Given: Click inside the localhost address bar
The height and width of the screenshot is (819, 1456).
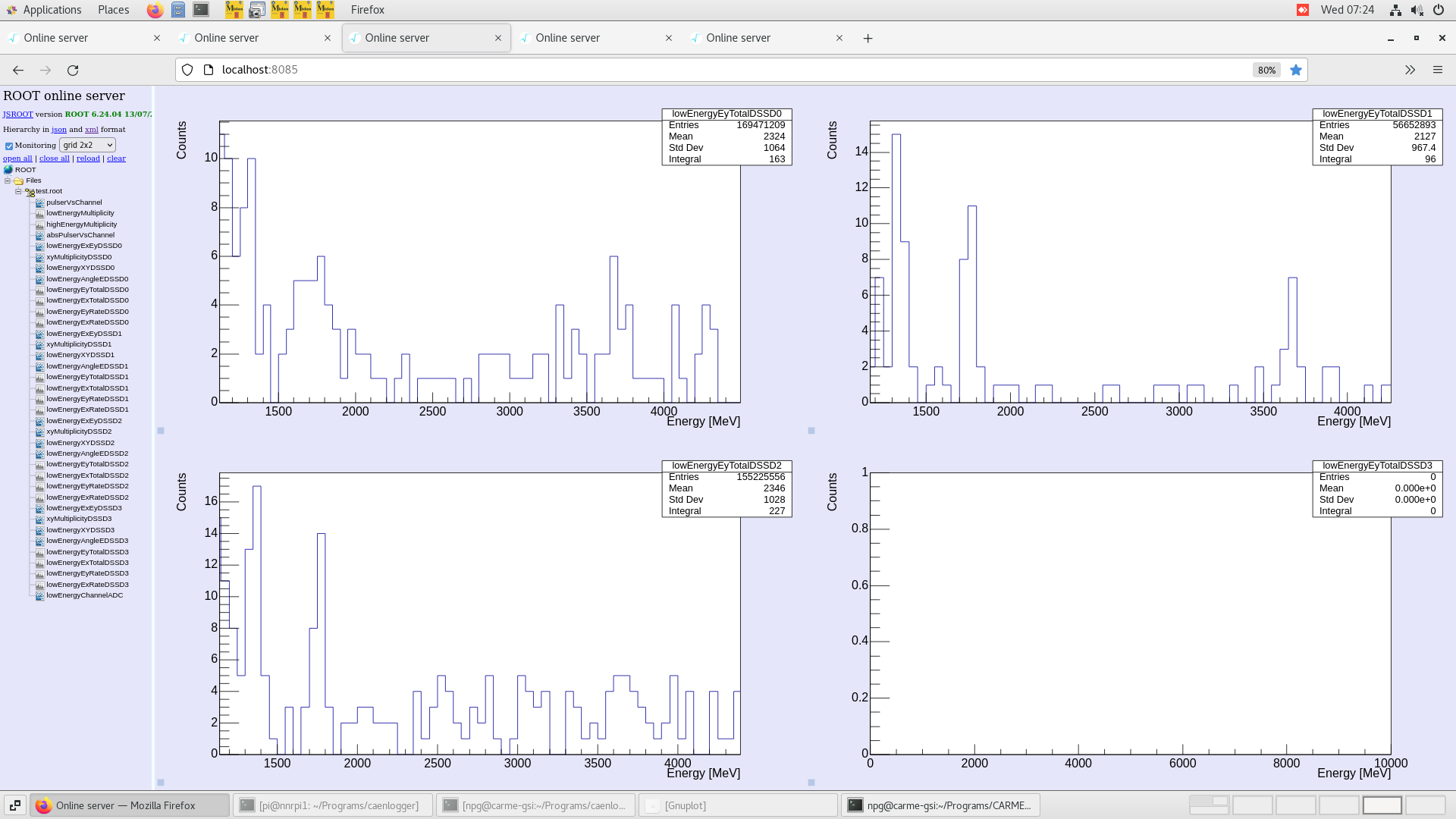Looking at the screenshot, I should [455, 70].
